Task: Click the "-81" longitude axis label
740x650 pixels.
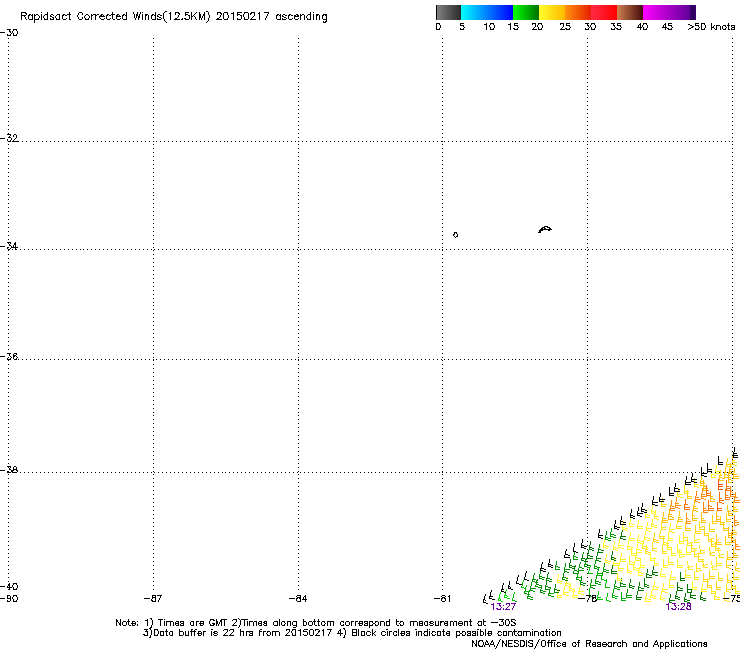Action: 442,599
